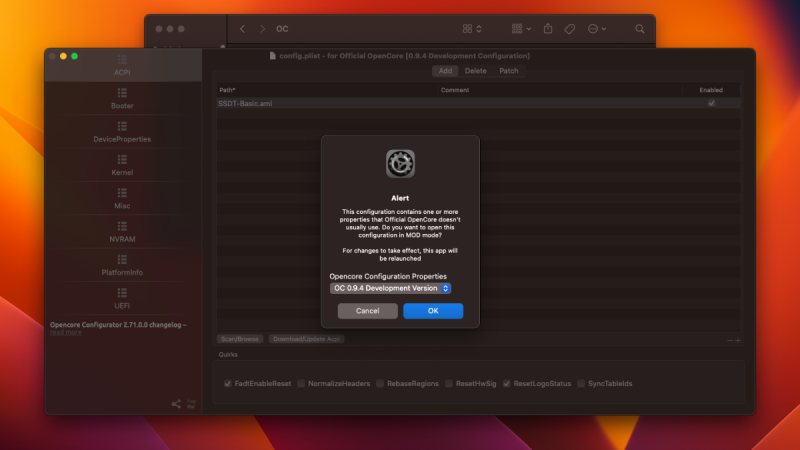Image resolution: width=800 pixels, height=450 pixels.
Task: Add a row with plus icon
Action: coord(738,340)
